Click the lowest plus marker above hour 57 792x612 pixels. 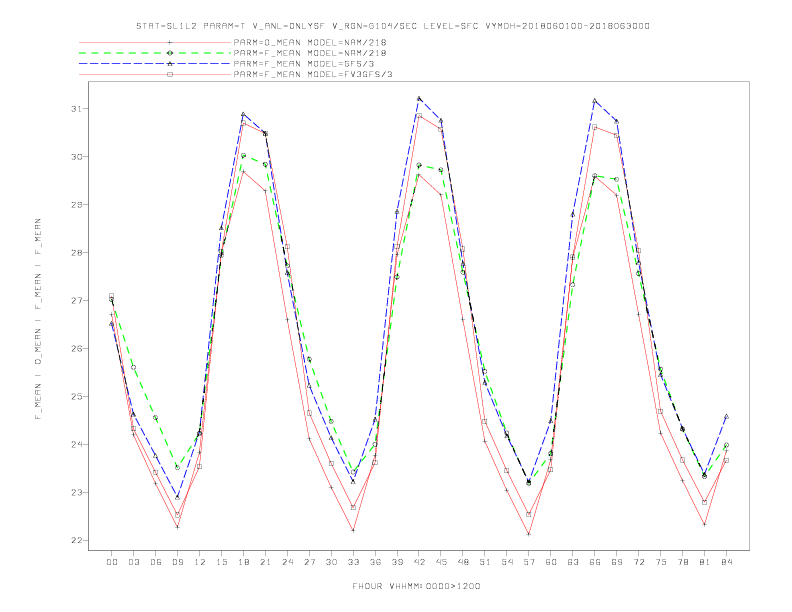click(529, 534)
